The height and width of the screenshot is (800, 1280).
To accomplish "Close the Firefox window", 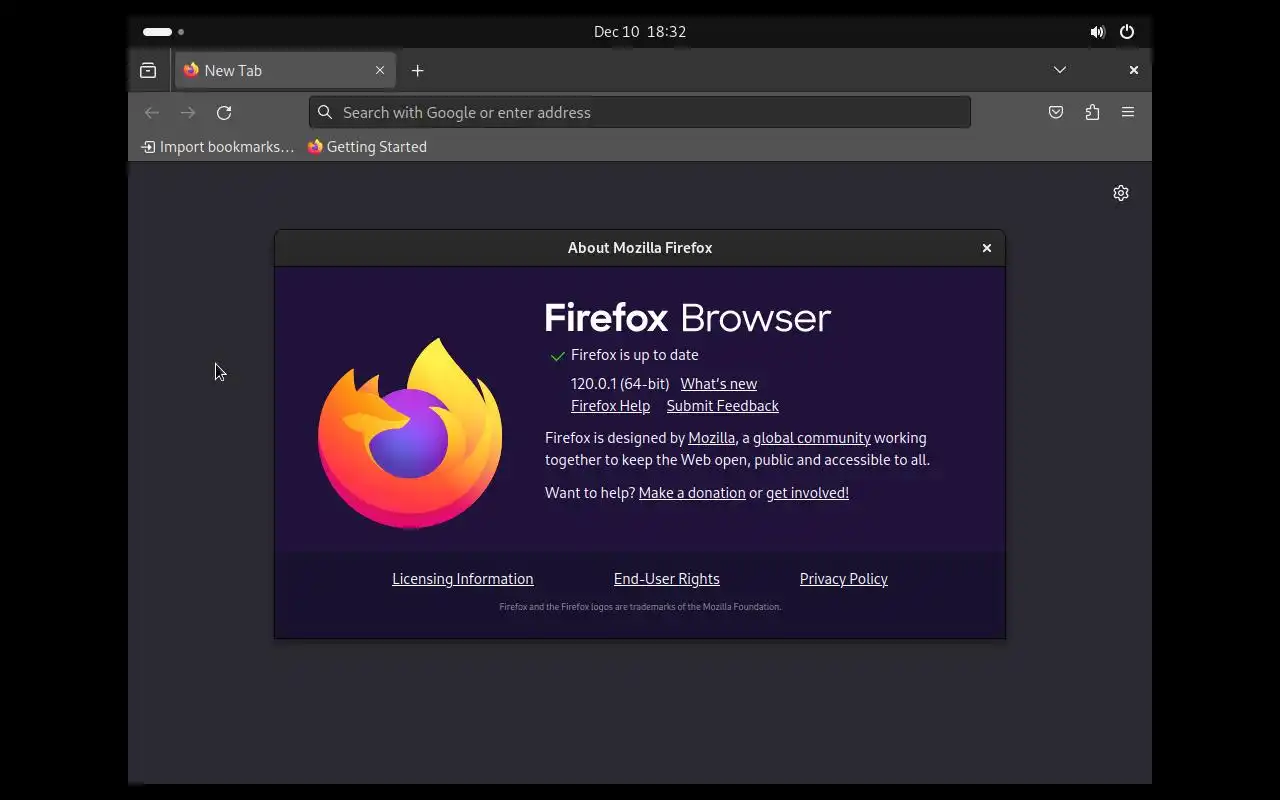I will click(x=1133, y=70).
